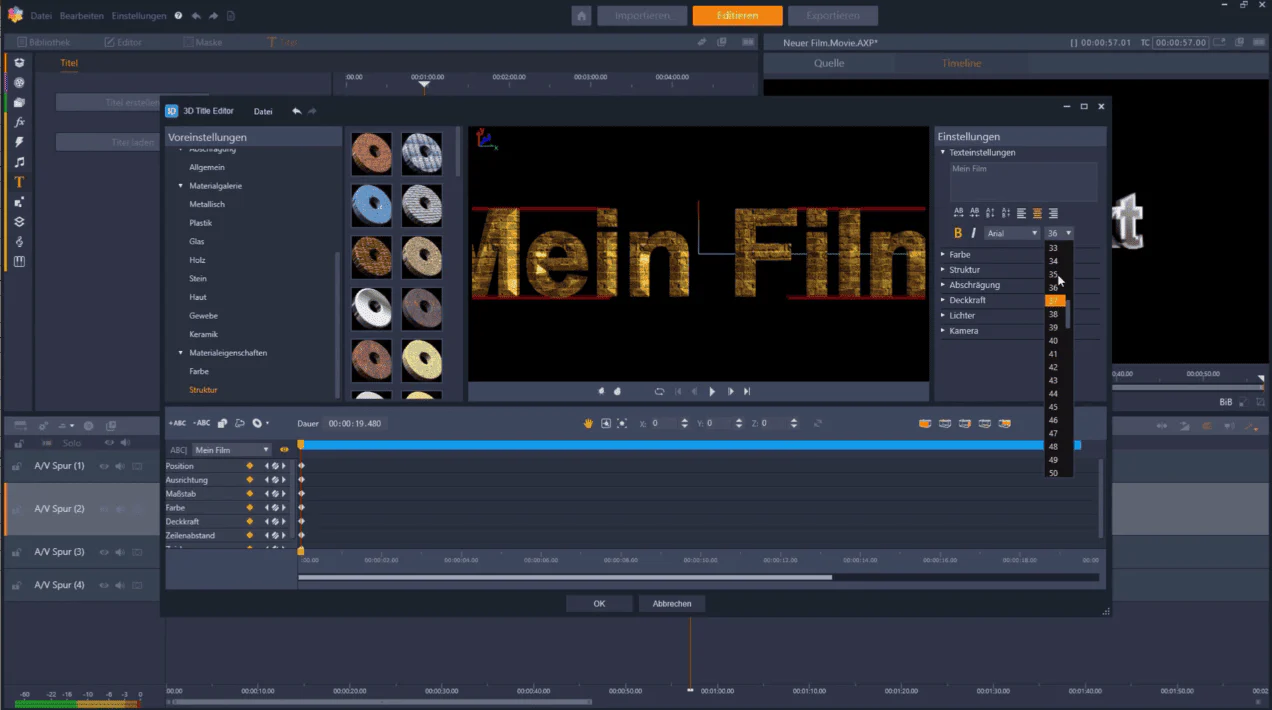Click the Abbrechen button
The height and width of the screenshot is (710, 1272).
click(672, 604)
